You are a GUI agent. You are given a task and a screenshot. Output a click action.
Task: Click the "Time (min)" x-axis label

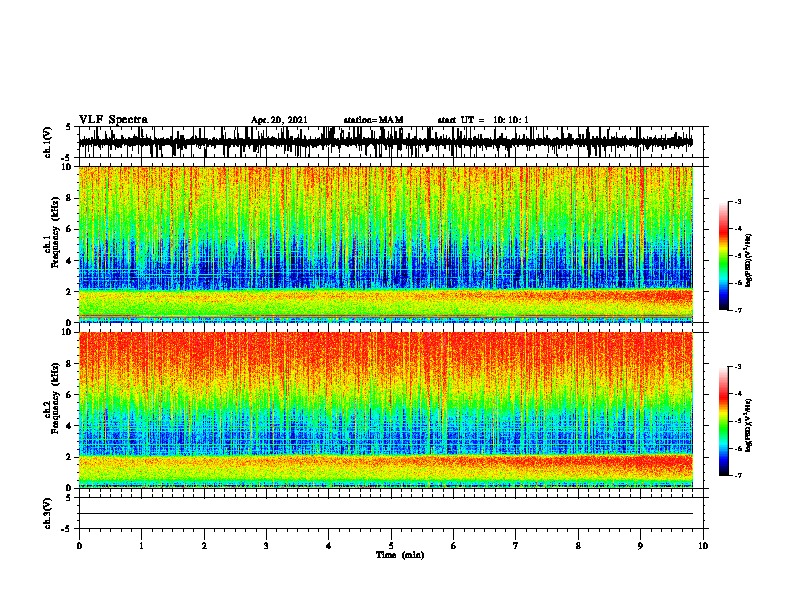(400, 555)
